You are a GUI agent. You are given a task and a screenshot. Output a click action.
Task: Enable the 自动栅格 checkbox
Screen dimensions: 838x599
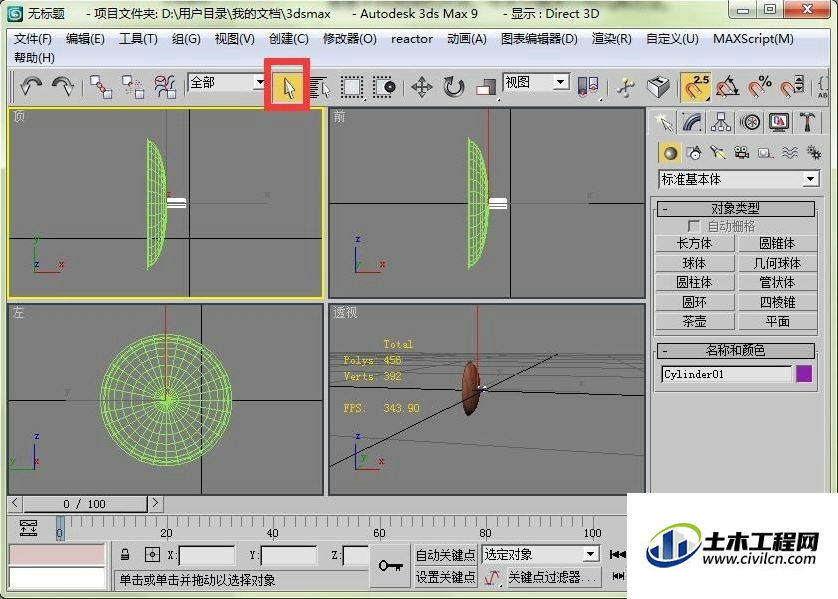click(694, 226)
